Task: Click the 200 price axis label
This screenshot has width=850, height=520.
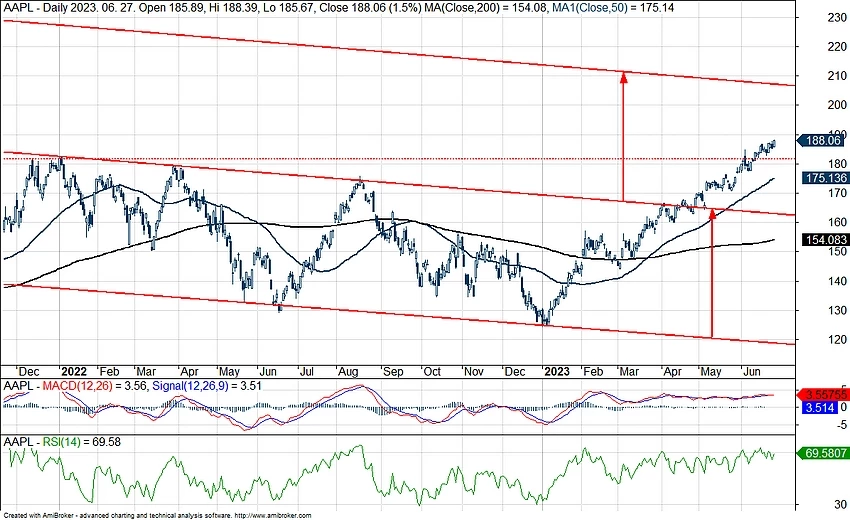Action: coord(836,105)
